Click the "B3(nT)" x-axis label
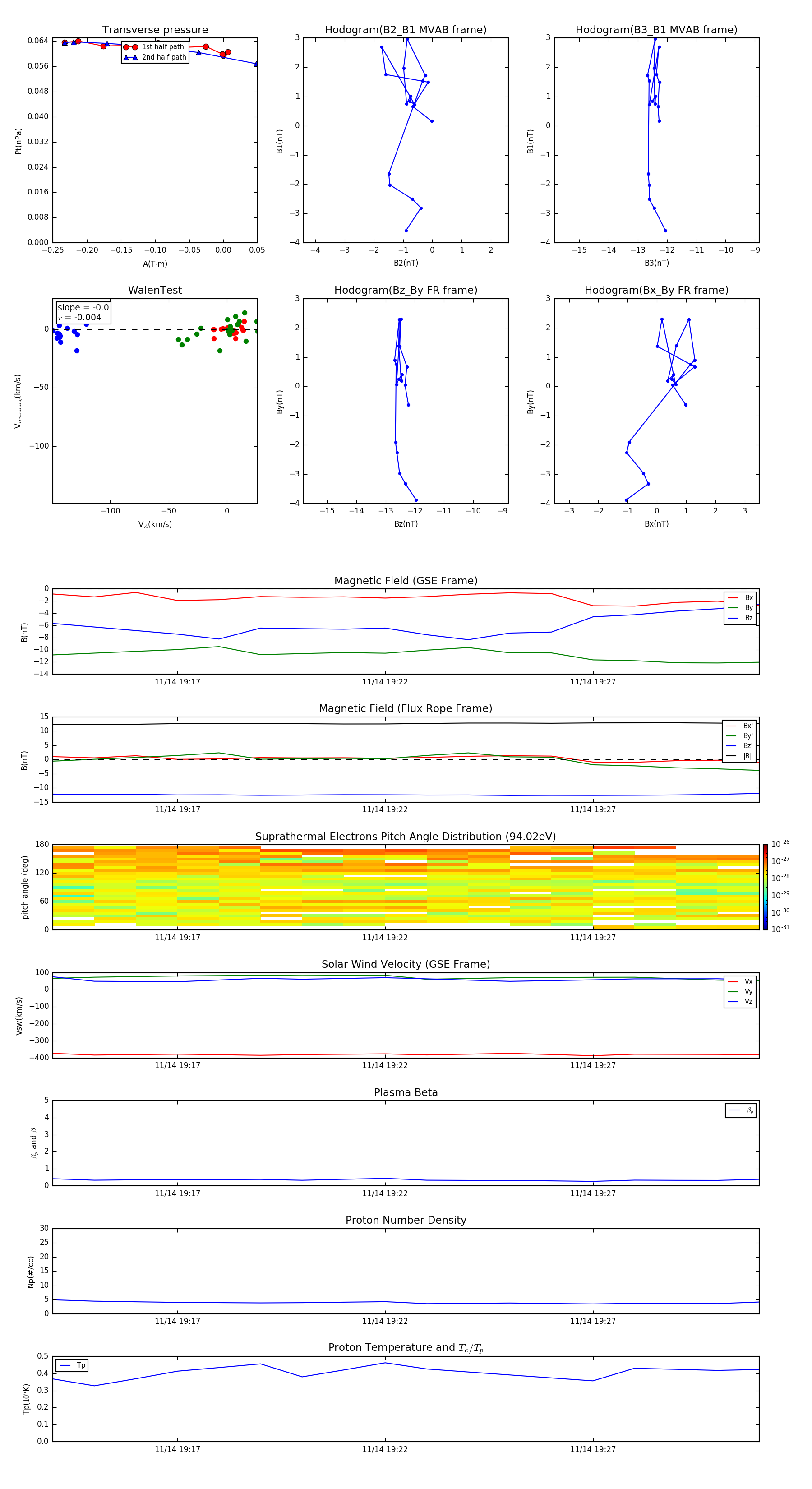This screenshot has height=1489, width=812. [x=656, y=263]
